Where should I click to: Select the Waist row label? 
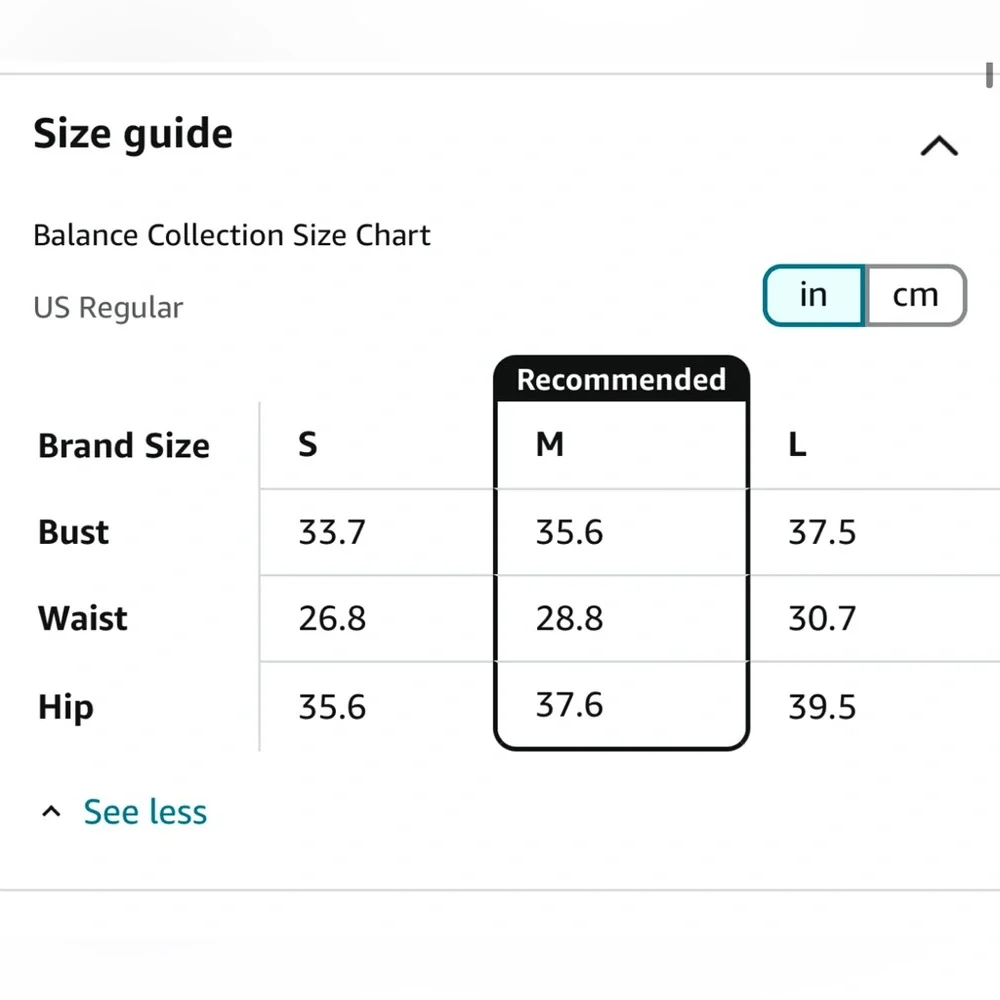pos(82,618)
